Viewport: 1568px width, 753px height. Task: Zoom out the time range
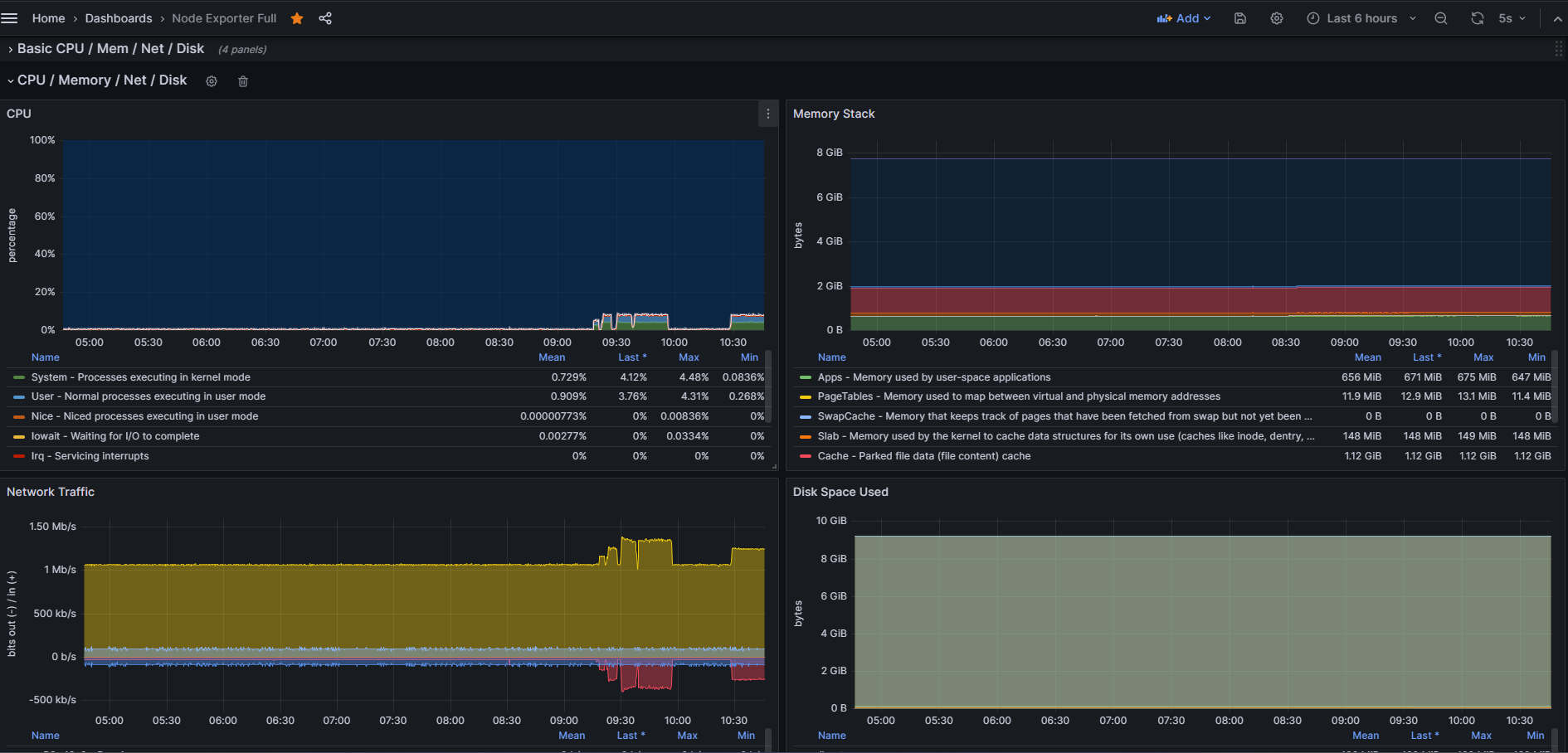[x=1441, y=18]
